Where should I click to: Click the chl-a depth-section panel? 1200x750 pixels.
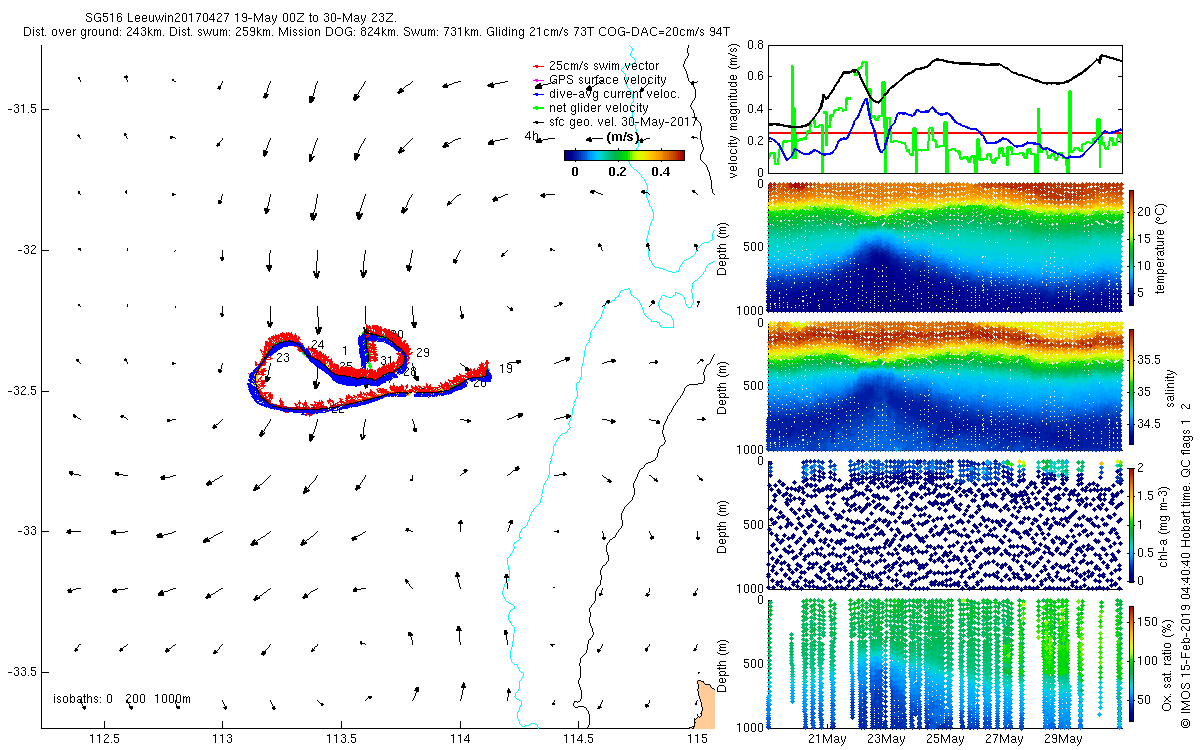pyautogui.click(x=945, y=525)
